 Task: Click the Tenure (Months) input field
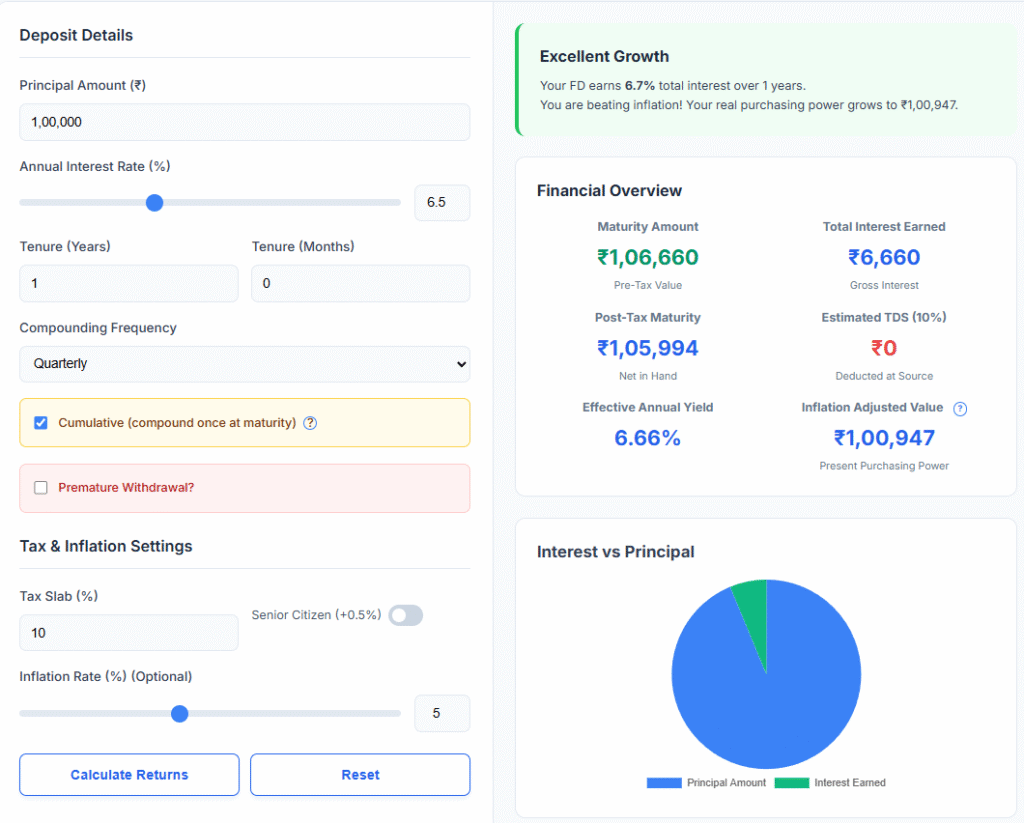360,283
